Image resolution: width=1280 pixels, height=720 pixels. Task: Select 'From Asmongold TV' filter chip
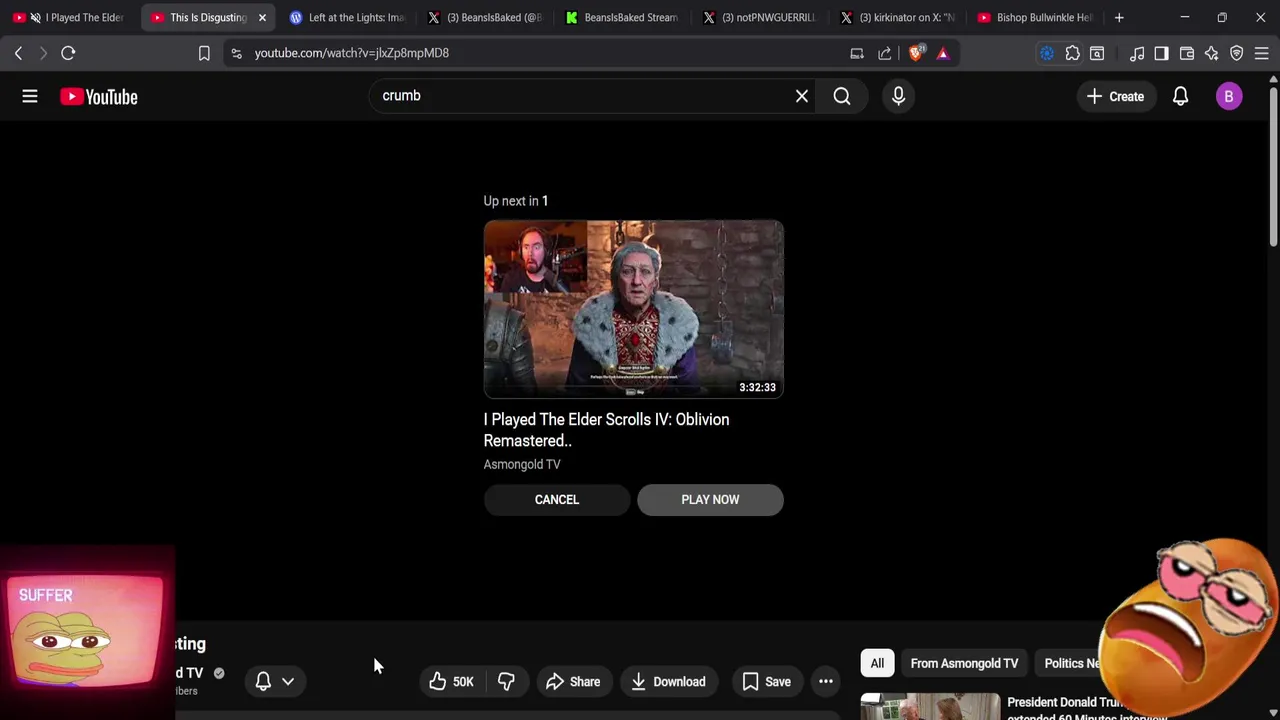click(964, 663)
